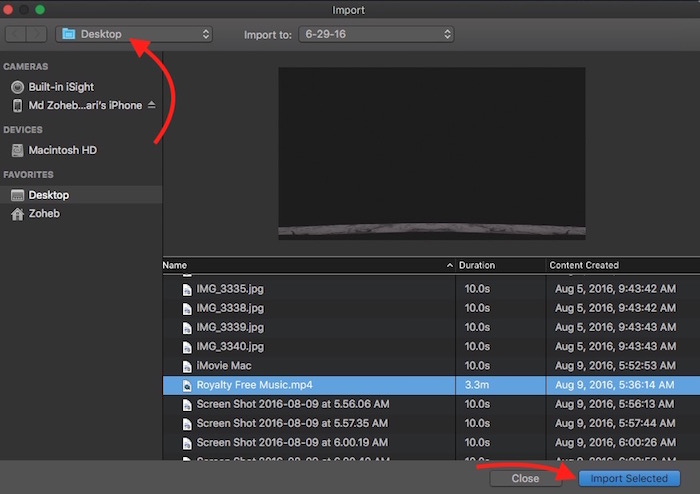Select the iMovie Mac item in list

(224, 366)
